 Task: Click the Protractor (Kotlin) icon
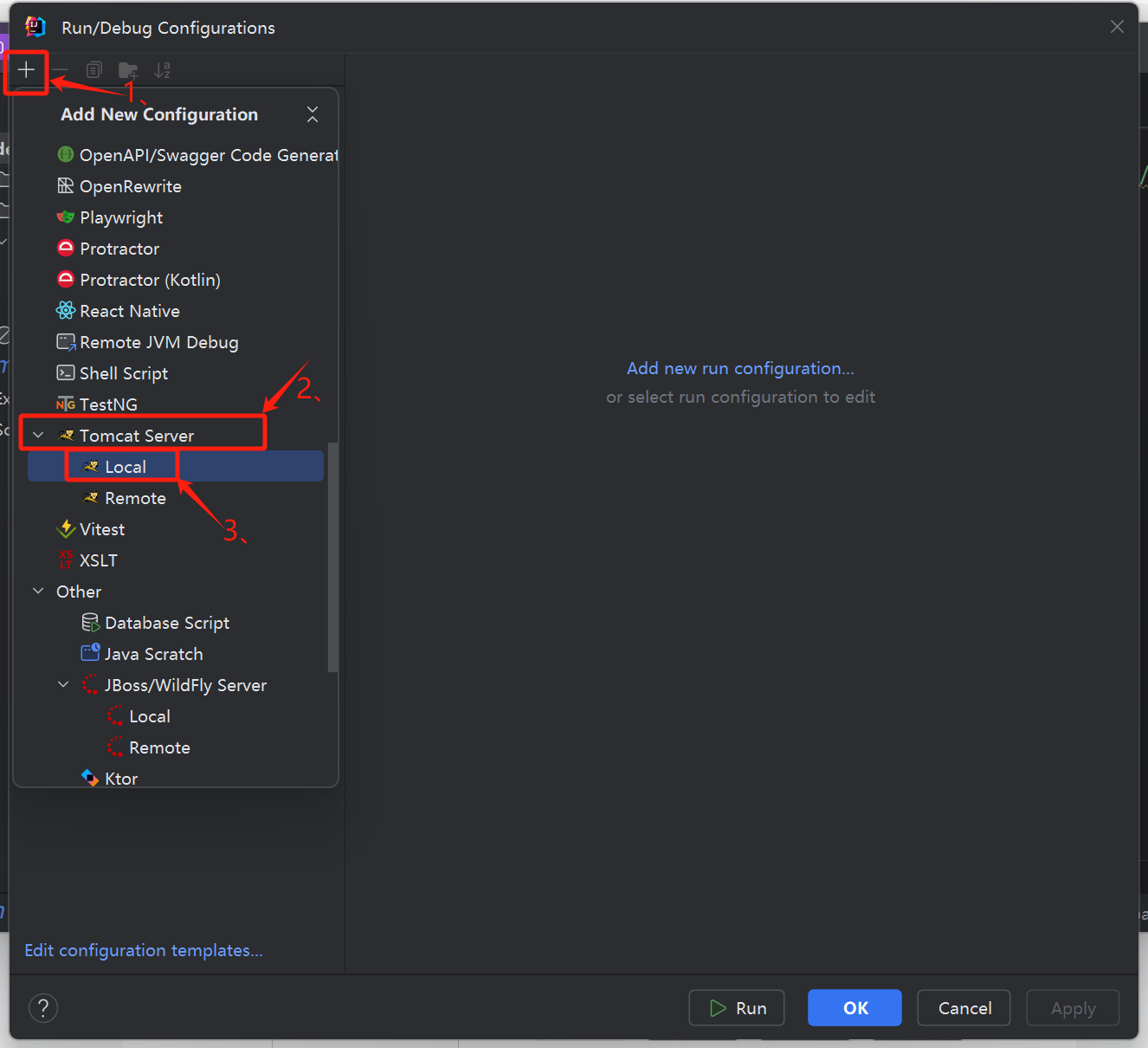click(x=66, y=280)
